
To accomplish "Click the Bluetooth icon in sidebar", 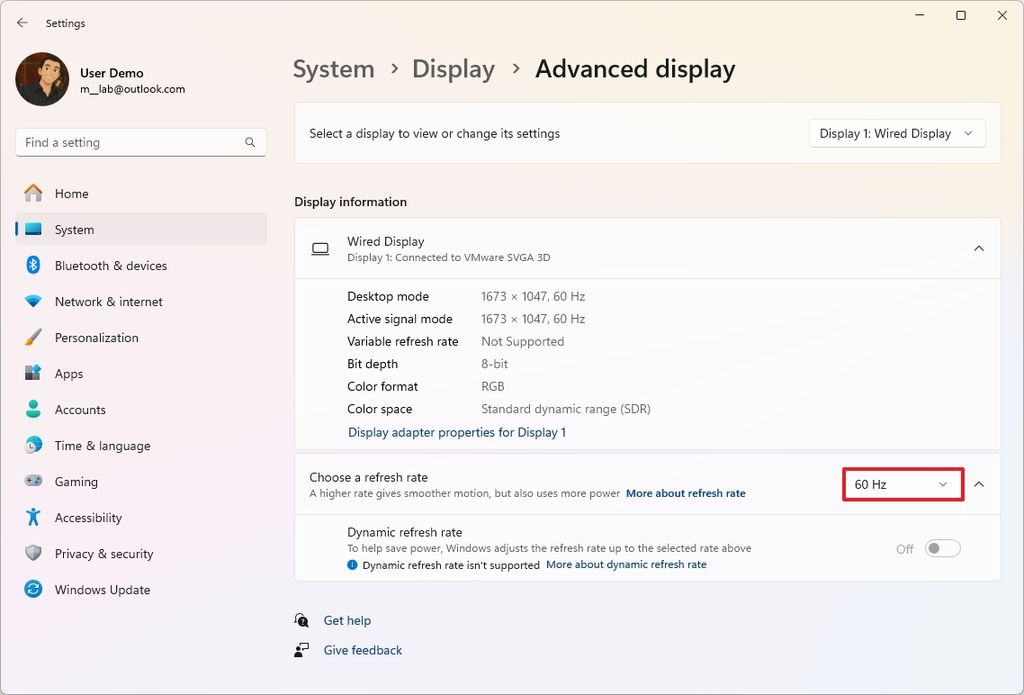I will pos(33,265).
